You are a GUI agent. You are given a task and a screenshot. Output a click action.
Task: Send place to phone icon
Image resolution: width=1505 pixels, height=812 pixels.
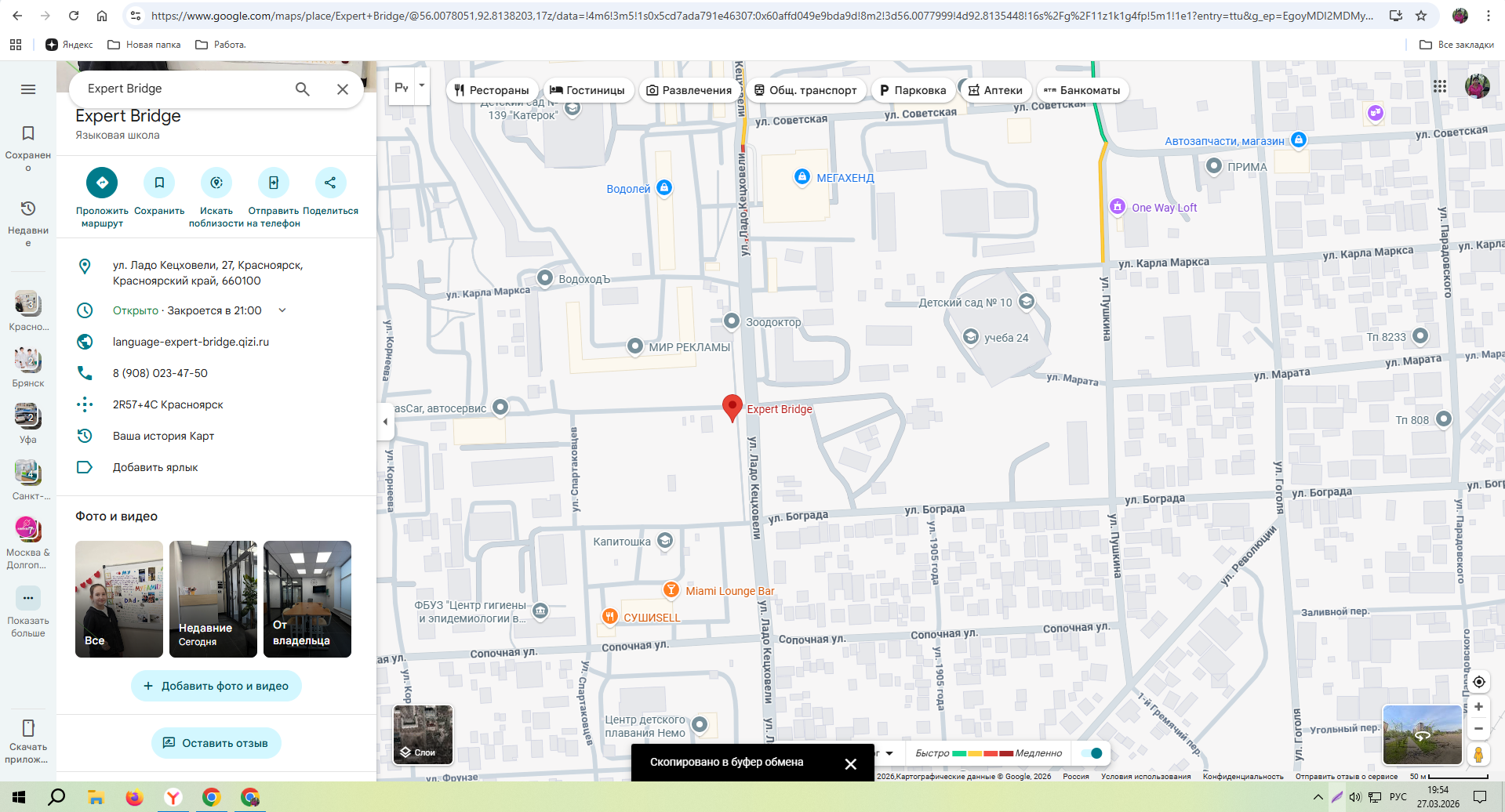coord(274,183)
